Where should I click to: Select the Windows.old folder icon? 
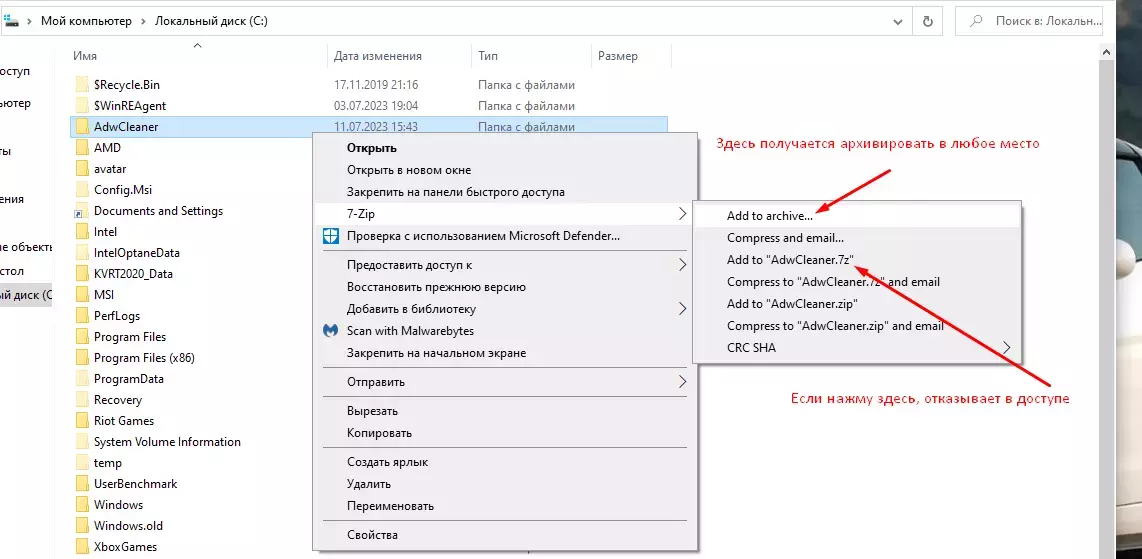[81, 526]
